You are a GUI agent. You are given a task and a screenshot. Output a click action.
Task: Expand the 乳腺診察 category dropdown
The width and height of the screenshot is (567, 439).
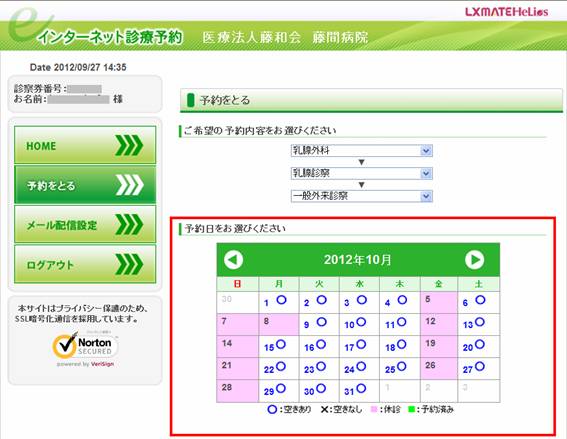coord(362,173)
